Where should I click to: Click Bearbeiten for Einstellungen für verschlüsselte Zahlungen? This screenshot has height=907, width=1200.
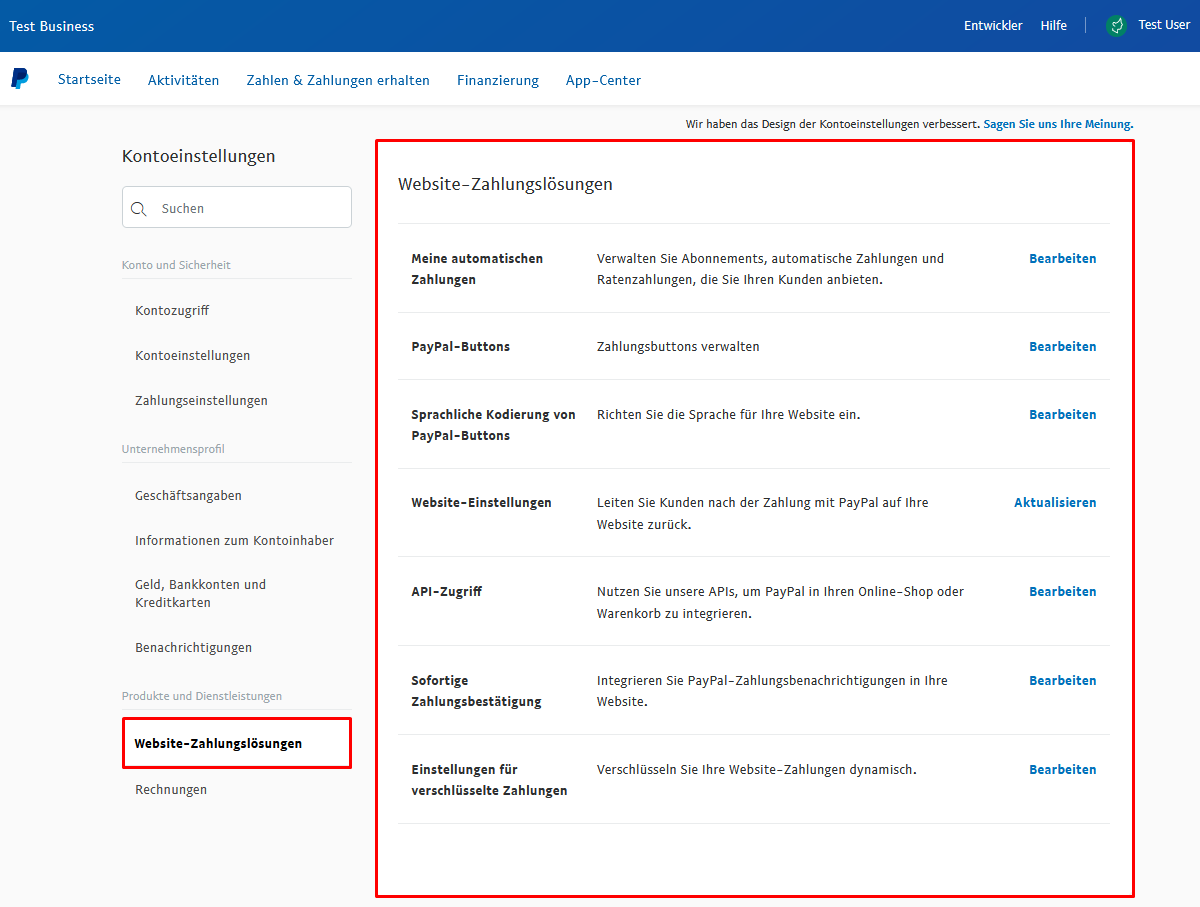click(1063, 769)
